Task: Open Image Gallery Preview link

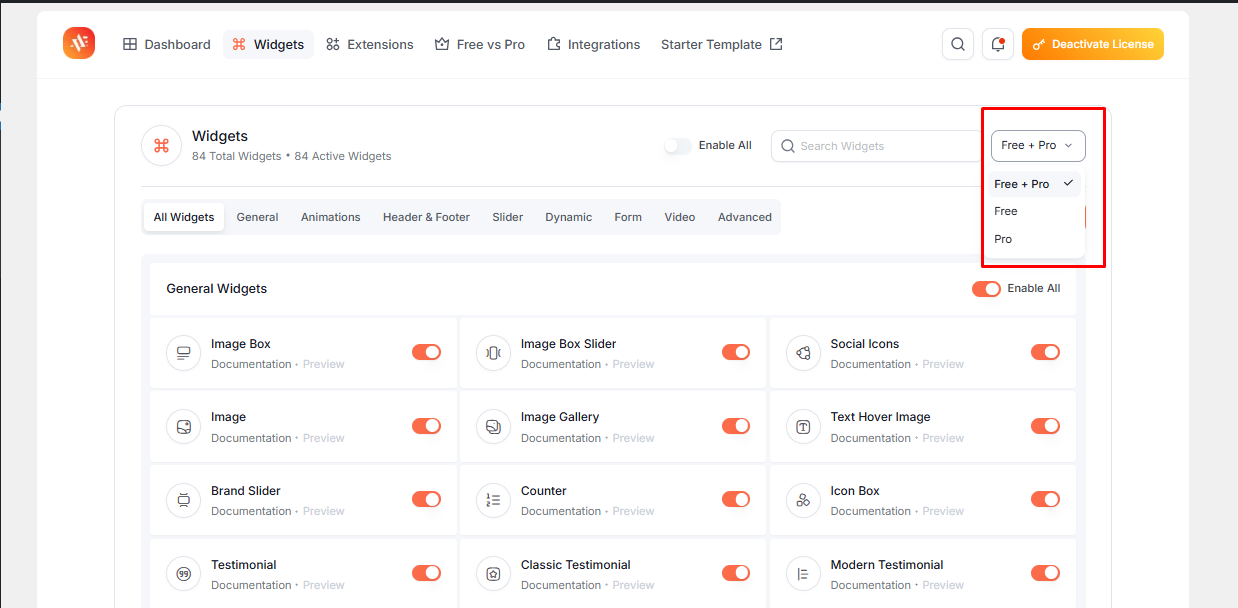Action: (633, 438)
